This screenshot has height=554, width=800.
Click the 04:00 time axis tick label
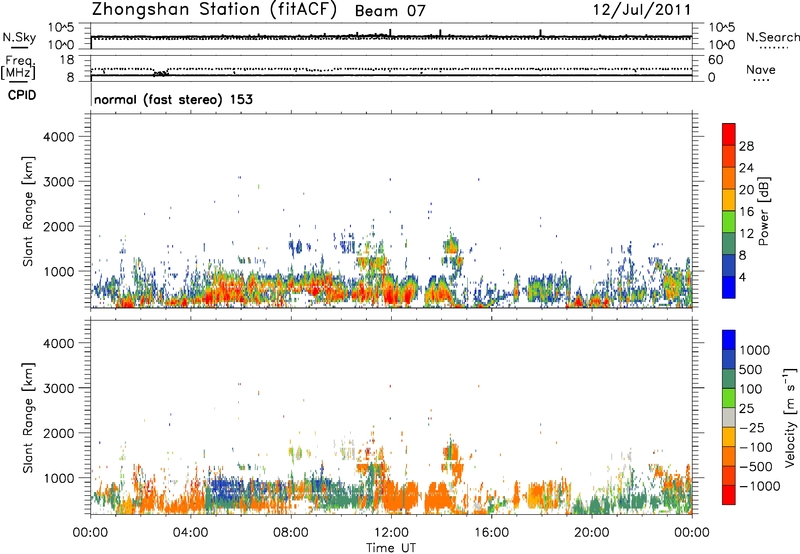(191, 533)
